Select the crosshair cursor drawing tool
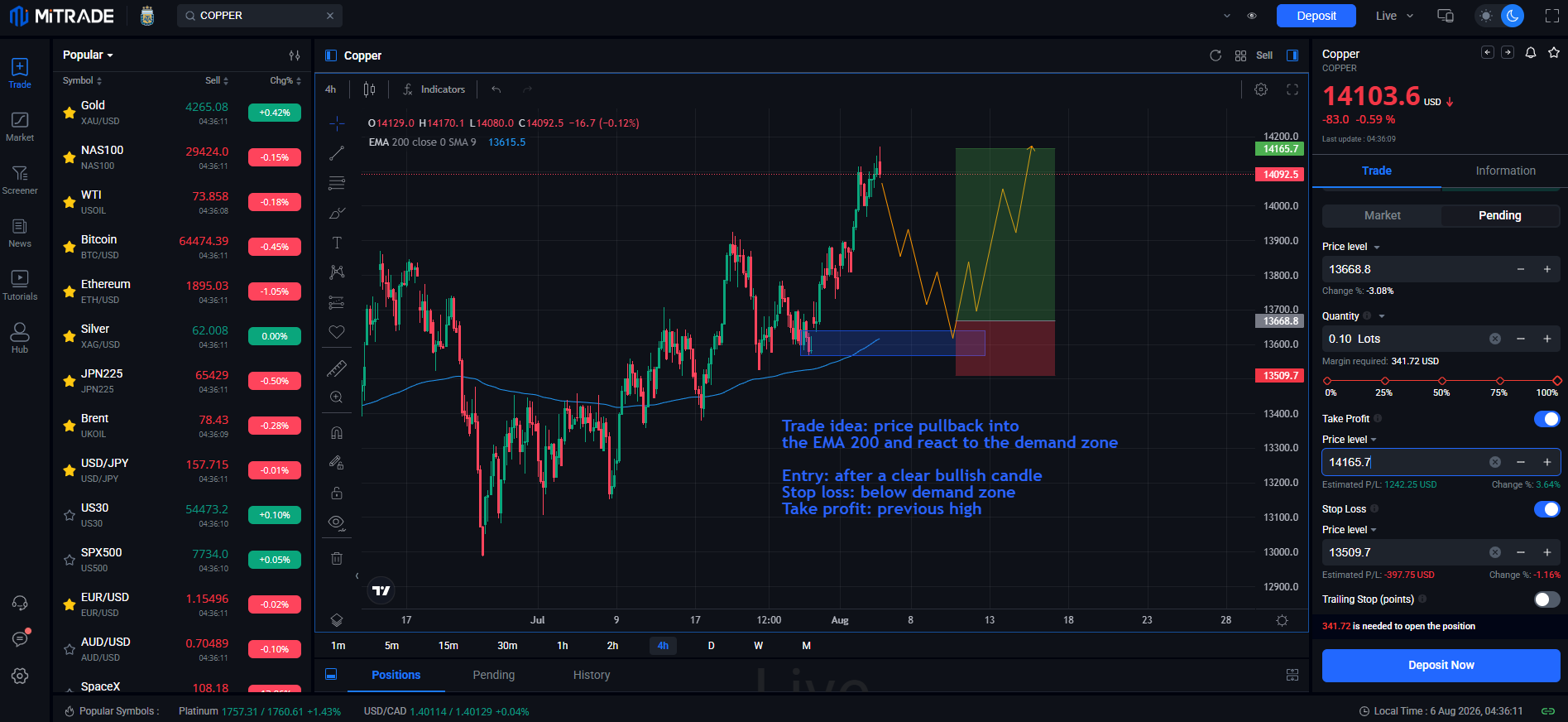 pos(337,123)
